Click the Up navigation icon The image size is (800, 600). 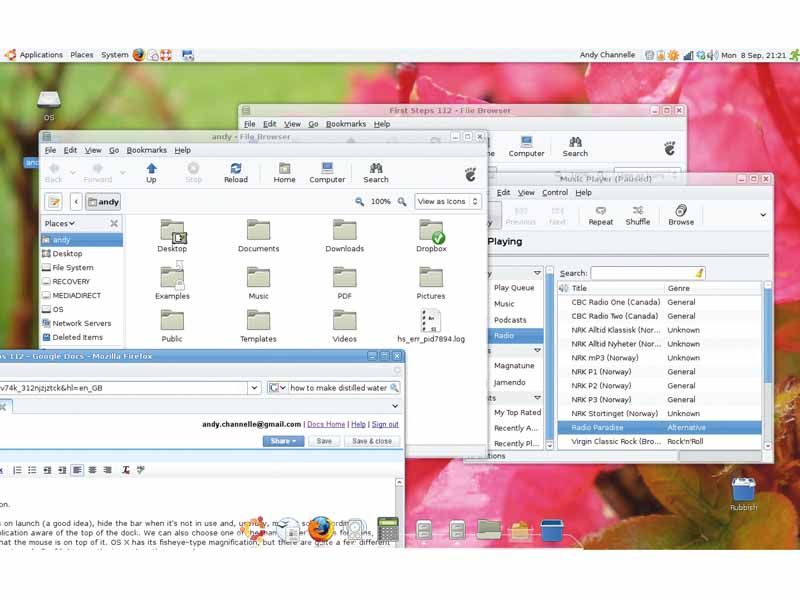152,172
